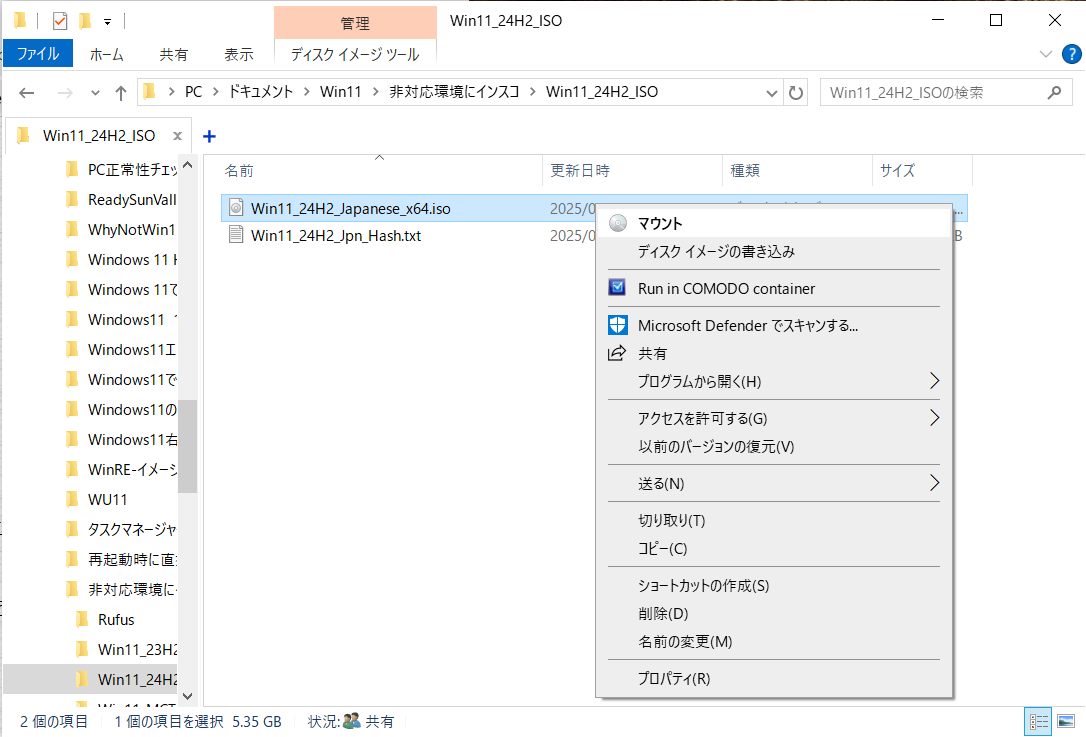Open the quick access toolbar customize arrow
This screenshot has height=737, width=1086.
pos(107,22)
